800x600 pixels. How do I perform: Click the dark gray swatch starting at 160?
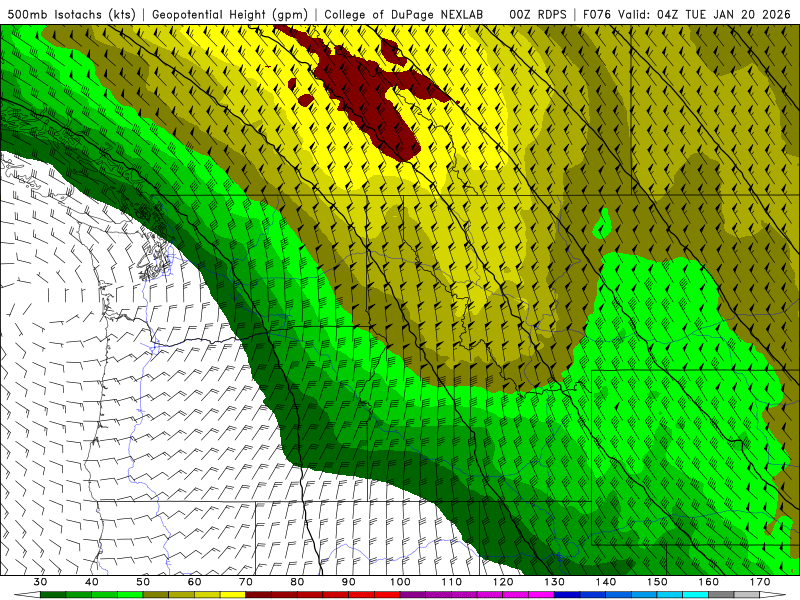(721, 595)
